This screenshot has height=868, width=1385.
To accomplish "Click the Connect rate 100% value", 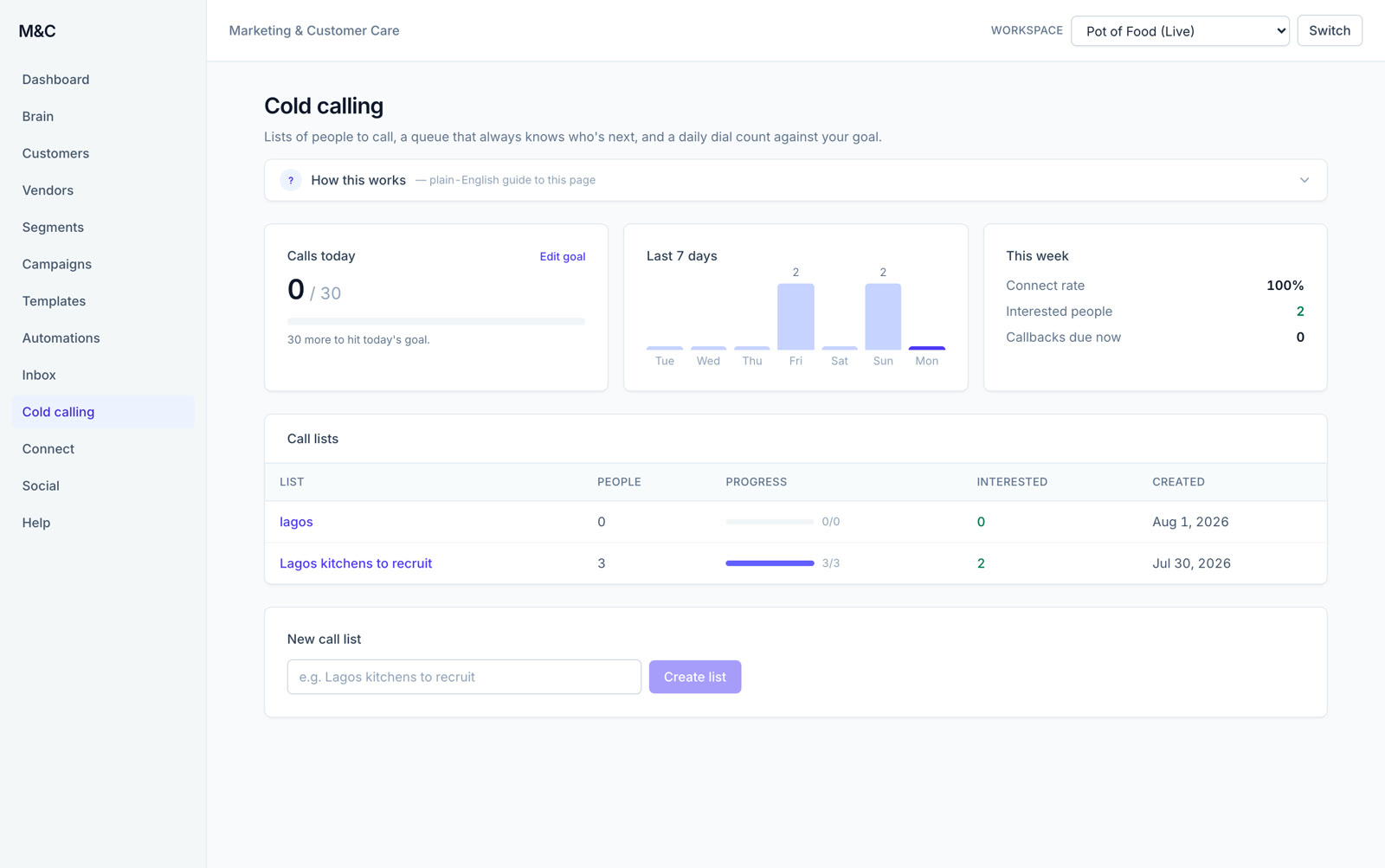I will tap(1285, 286).
